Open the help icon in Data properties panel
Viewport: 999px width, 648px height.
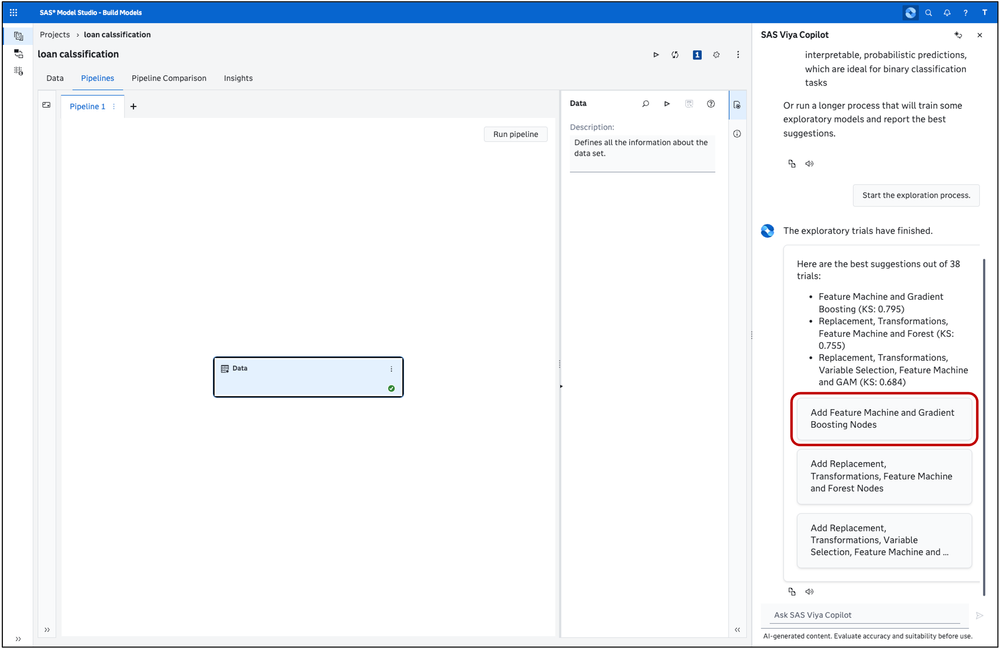[x=710, y=103]
